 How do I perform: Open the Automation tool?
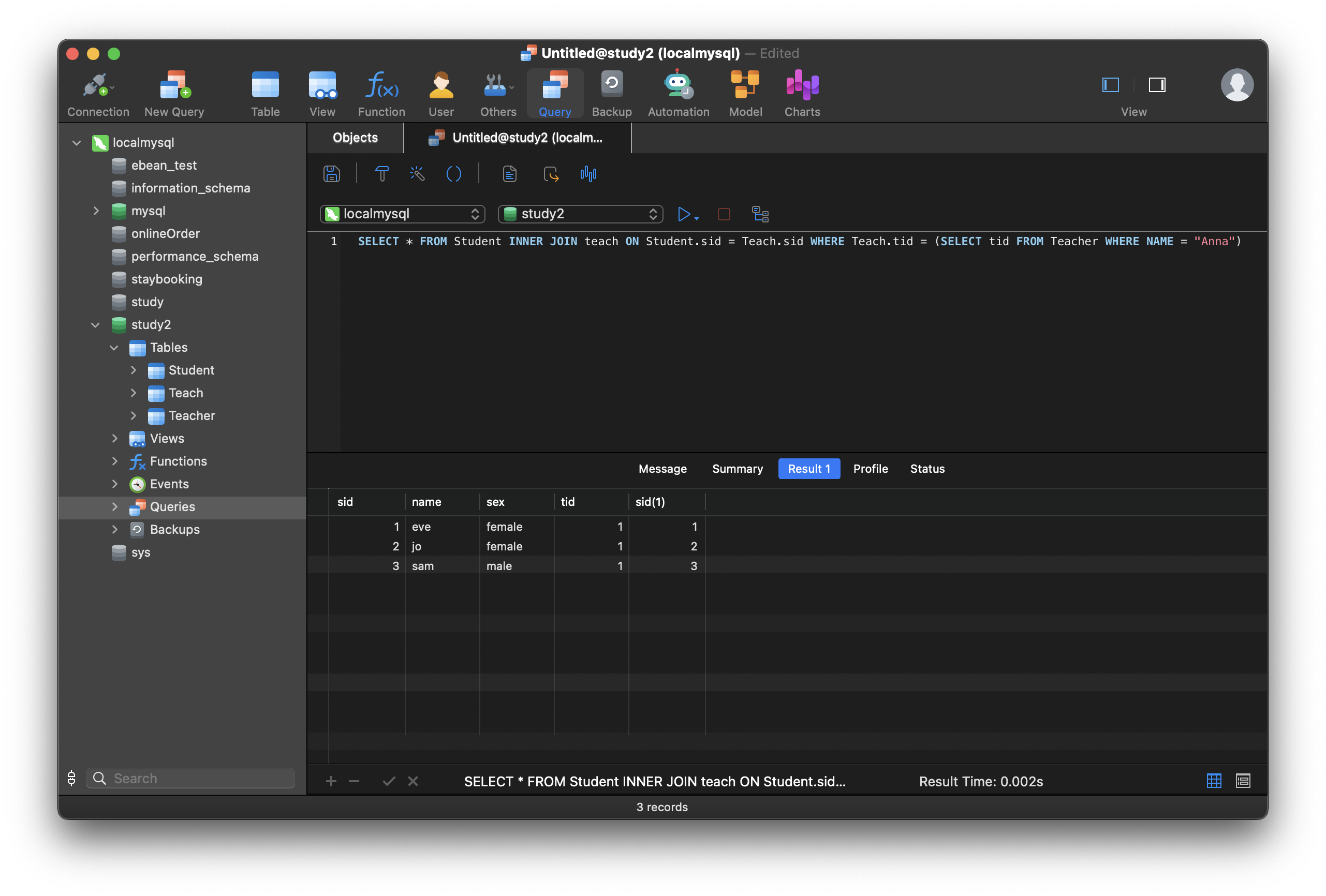[x=678, y=91]
